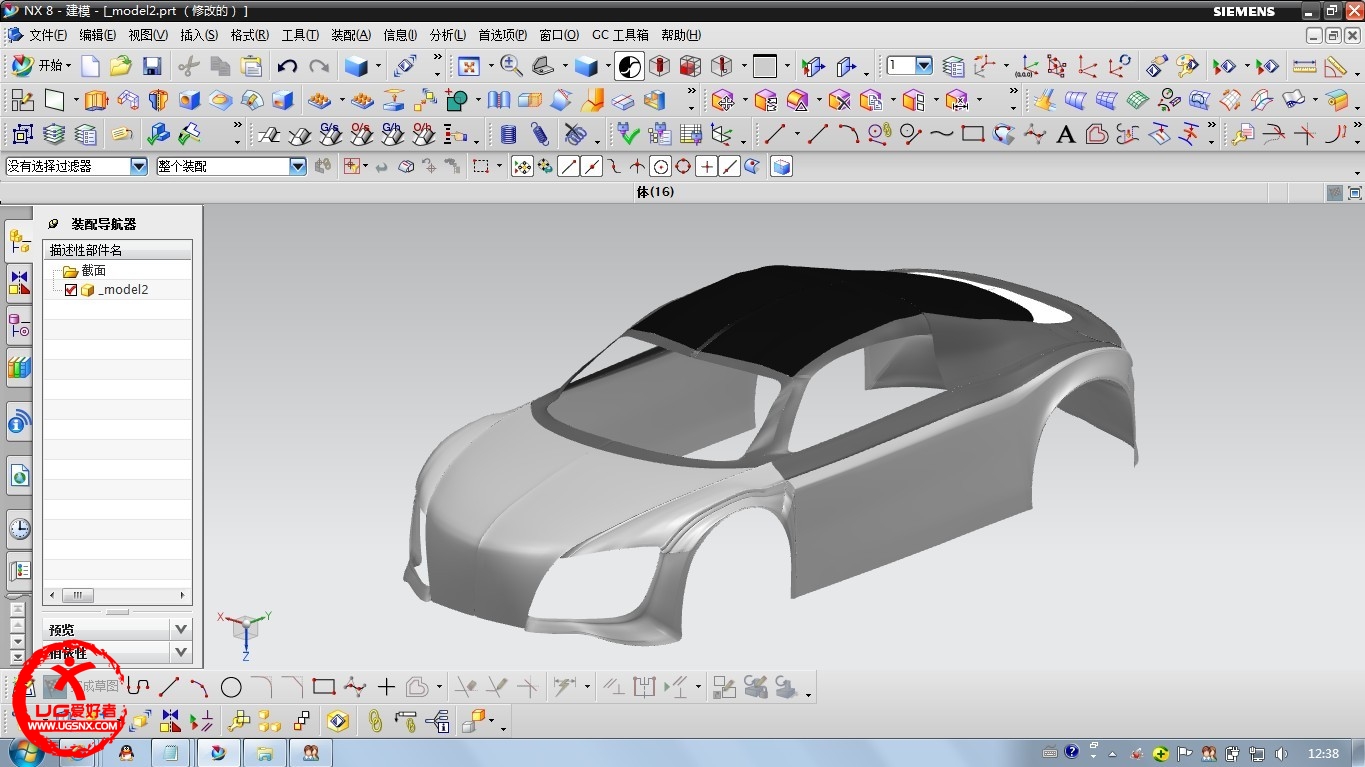Select the Spline wave curve tool
The image size is (1365, 767).
(x=941, y=134)
